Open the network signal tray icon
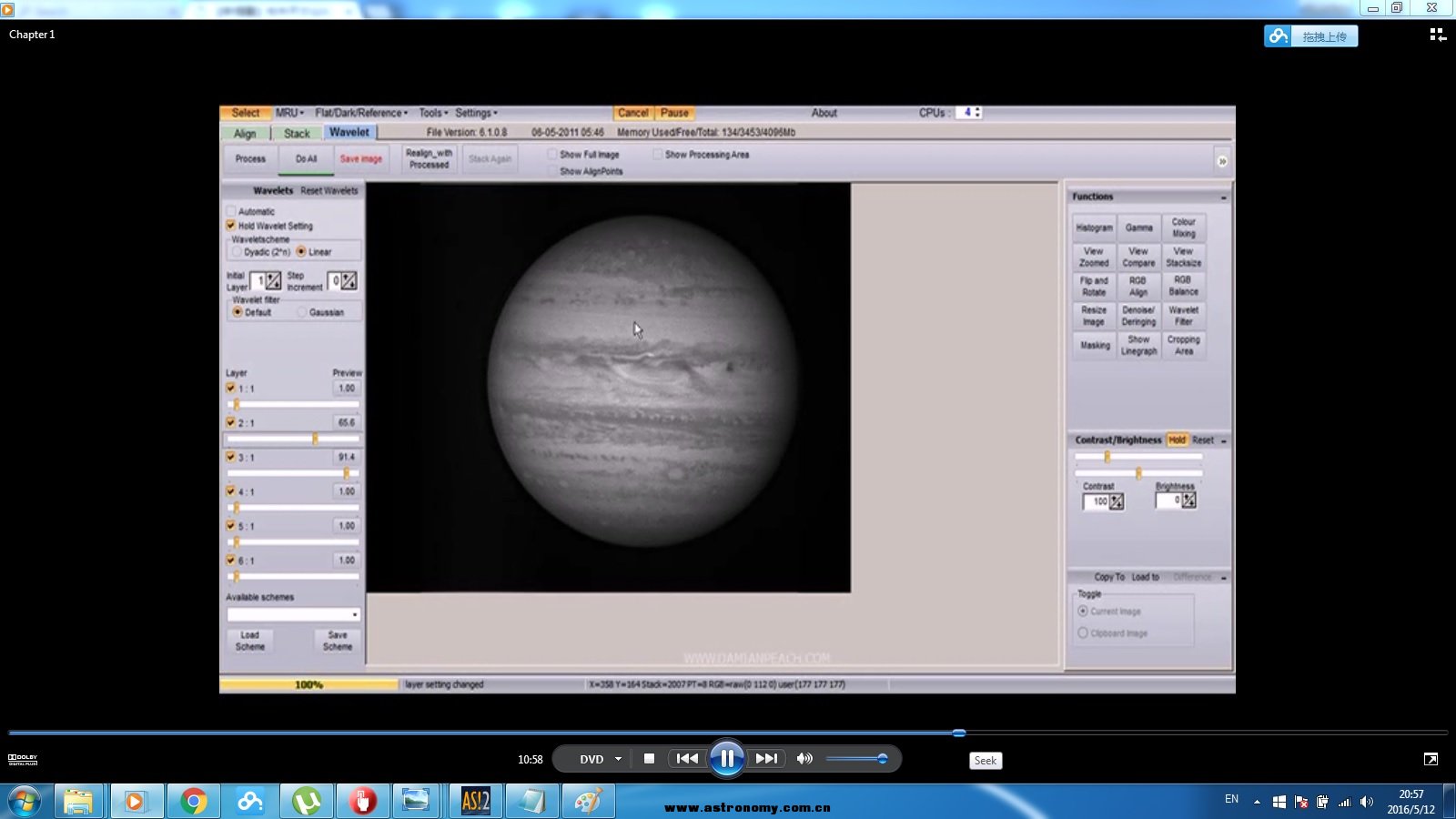This screenshot has width=1456, height=819. click(1344, 802)
